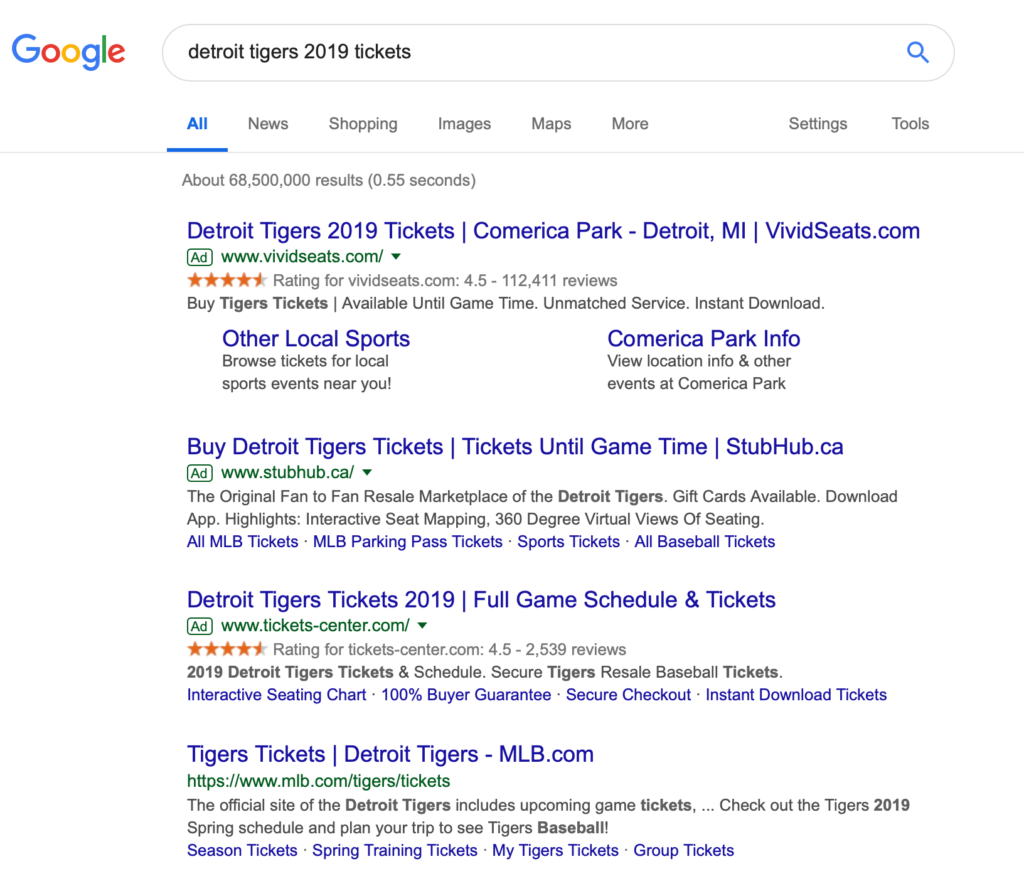Open the Google logo homepage link
1024x886 pixels.
pyautogui.click(x=69, y=52)
